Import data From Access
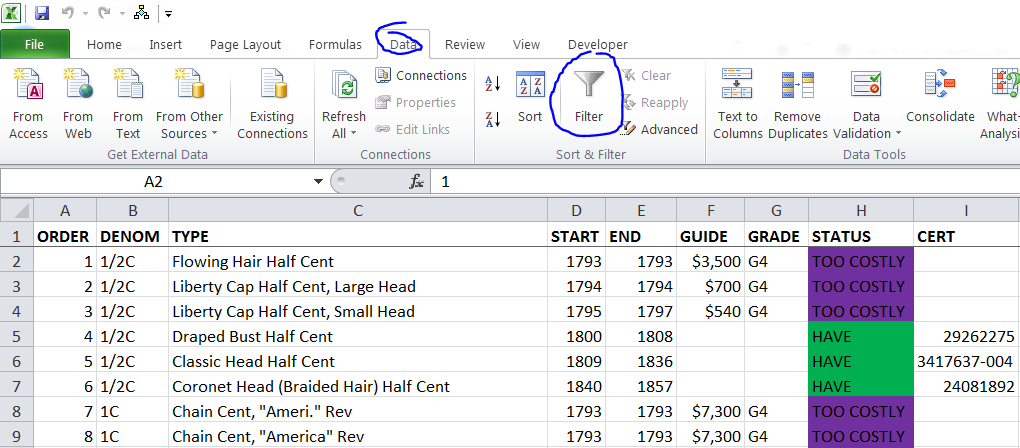Viewport: 1020px width, 448px height. [x=28, y=103]
